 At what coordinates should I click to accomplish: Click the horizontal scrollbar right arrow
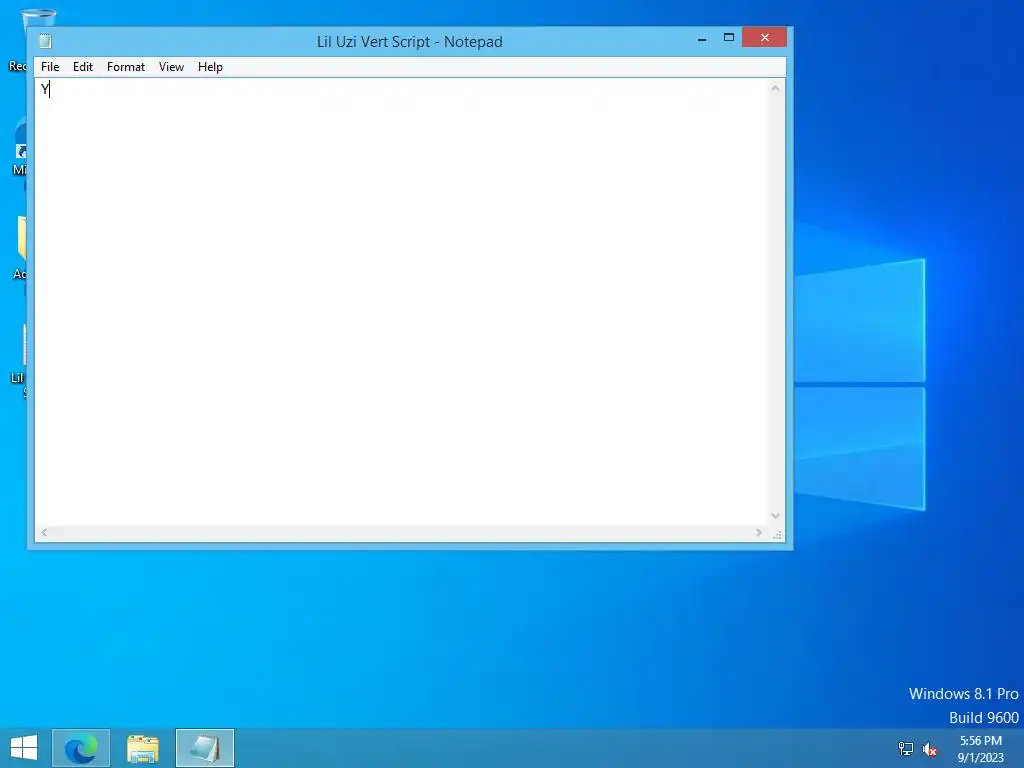click(758, 533)
